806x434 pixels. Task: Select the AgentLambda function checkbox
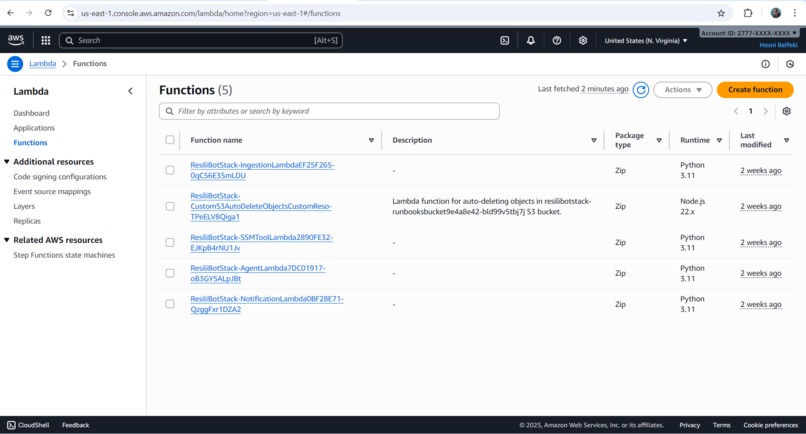[x=170, y=273]
